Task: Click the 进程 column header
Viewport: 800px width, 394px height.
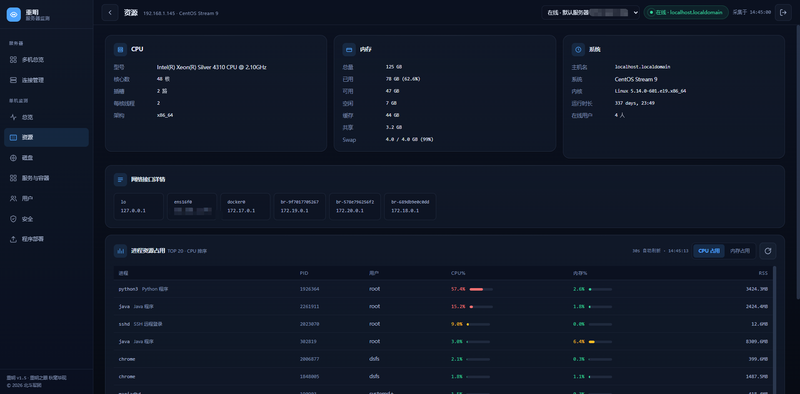Action: pos(123,273)
